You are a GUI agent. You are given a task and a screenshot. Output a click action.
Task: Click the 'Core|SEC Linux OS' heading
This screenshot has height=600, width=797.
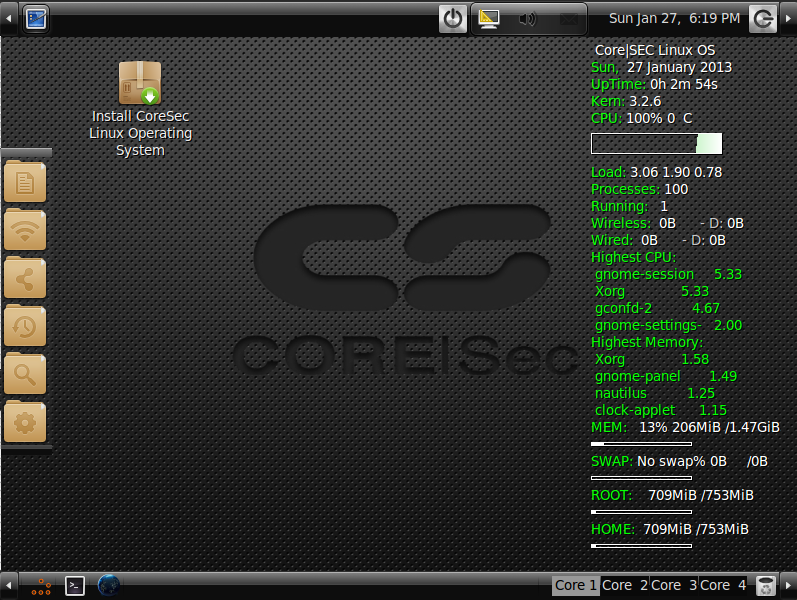[x=655, y=50]
